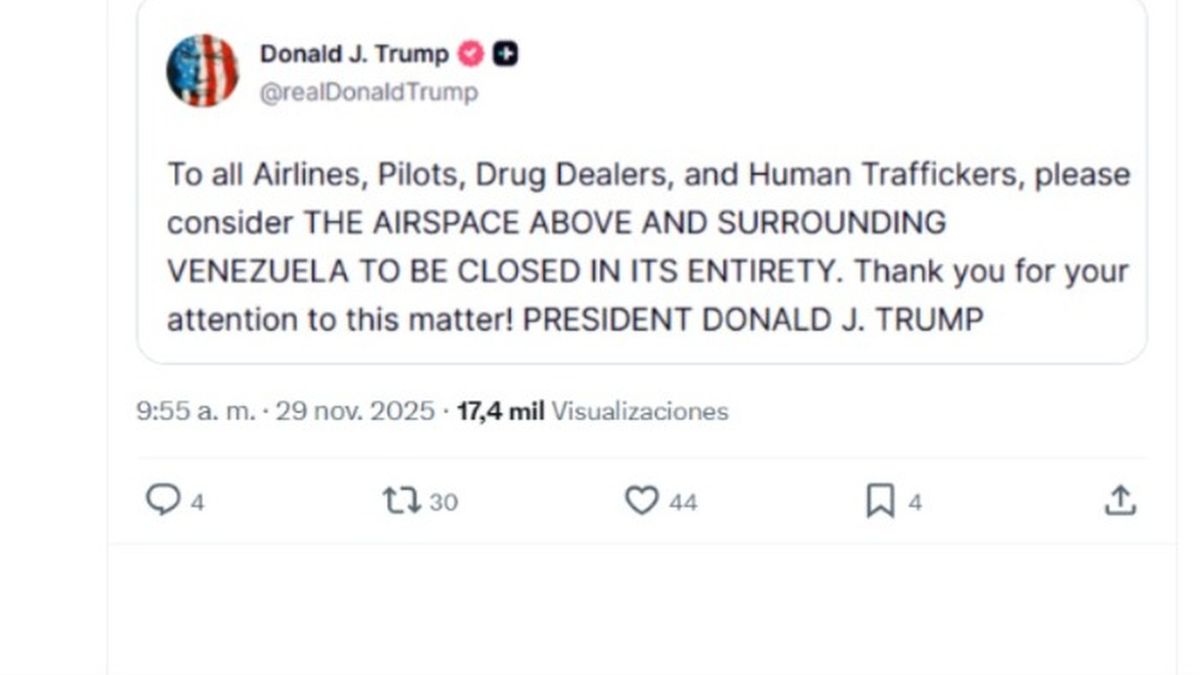Like the post with the heart icon
Screen dimensions: 1200x675
point(641,500)
